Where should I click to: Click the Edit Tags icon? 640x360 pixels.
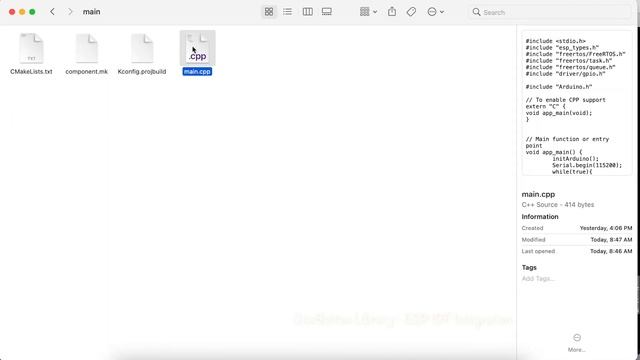click(411, 12)
